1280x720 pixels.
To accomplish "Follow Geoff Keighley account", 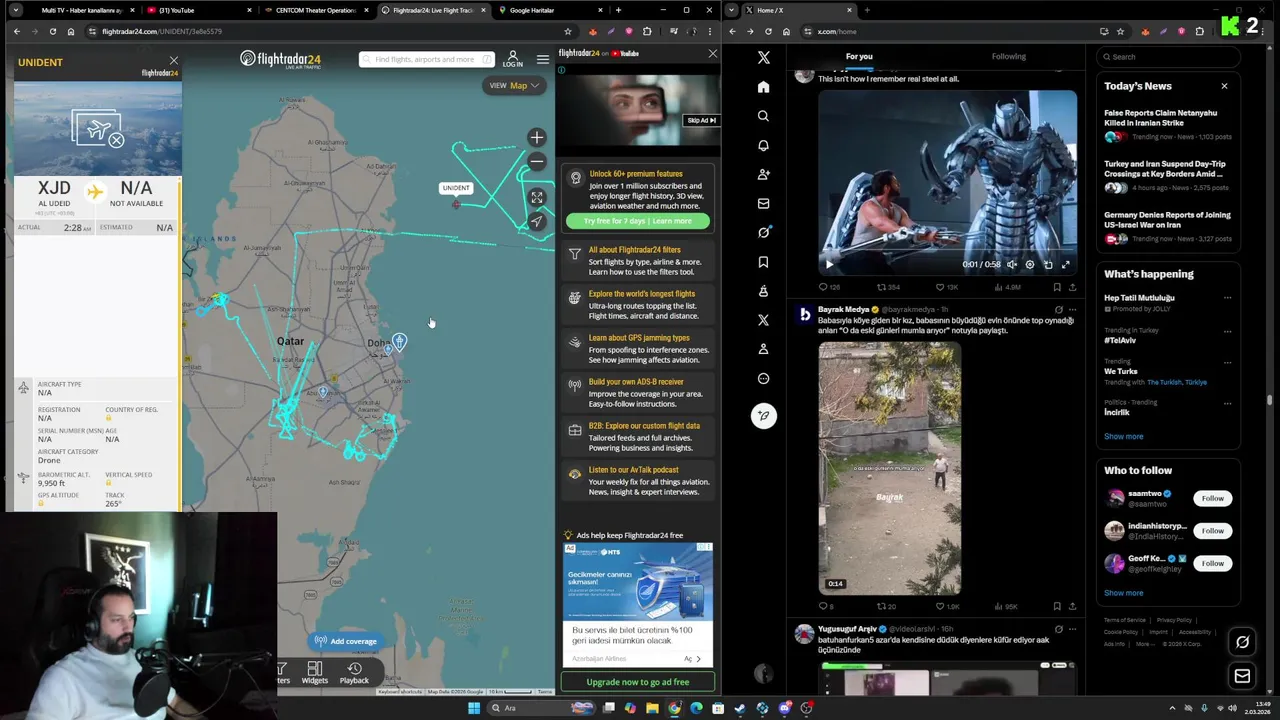I will 1213,563.
